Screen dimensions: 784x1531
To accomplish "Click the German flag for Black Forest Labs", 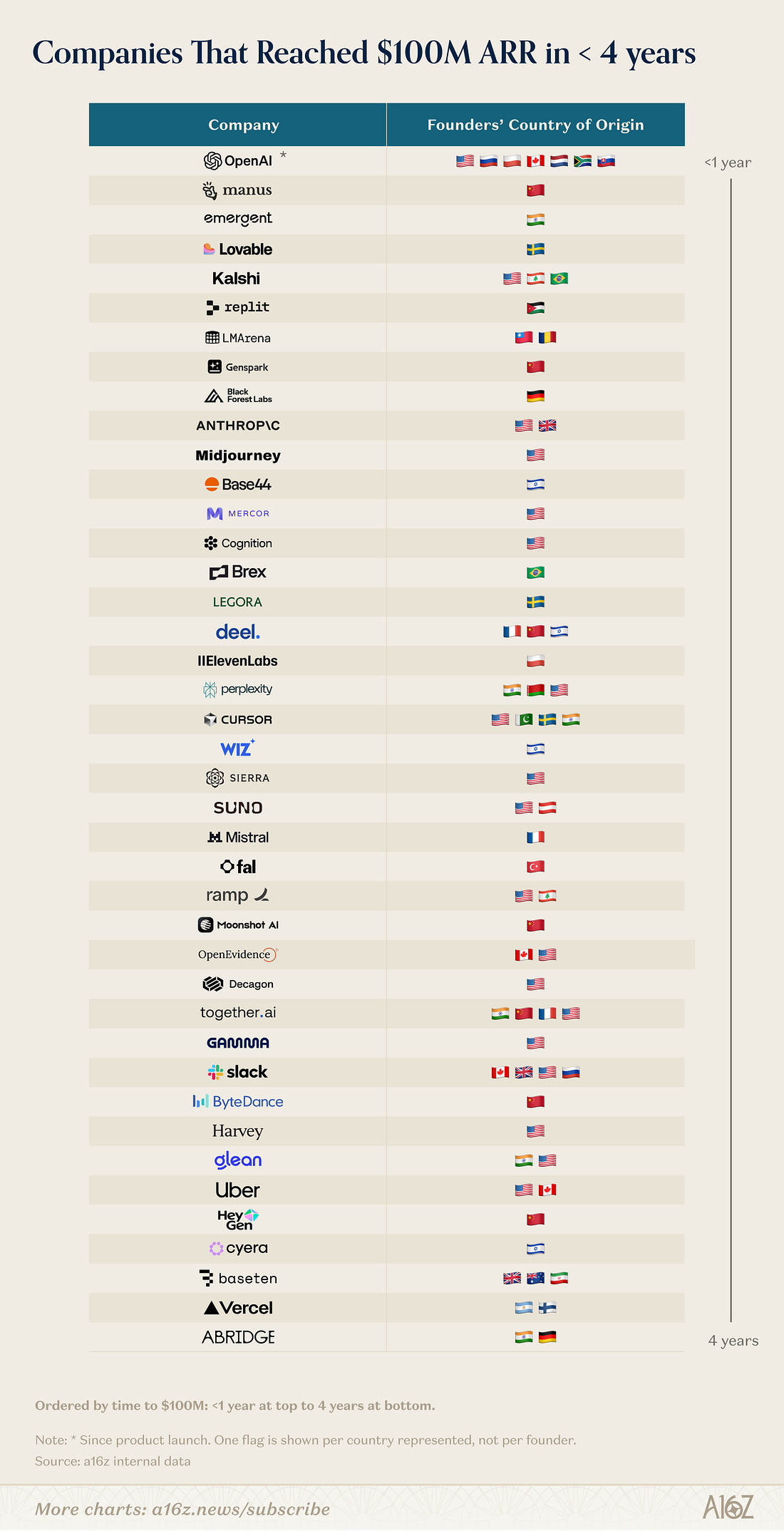I will [535, 396].
